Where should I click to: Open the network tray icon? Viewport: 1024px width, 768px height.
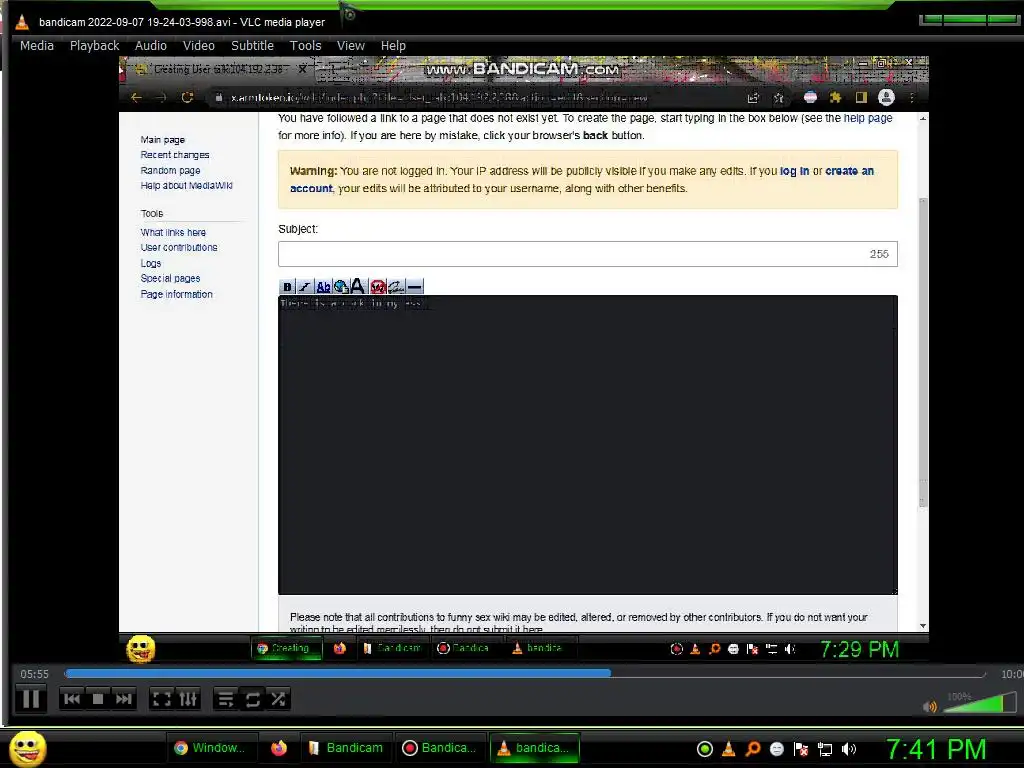click(825, 749)
